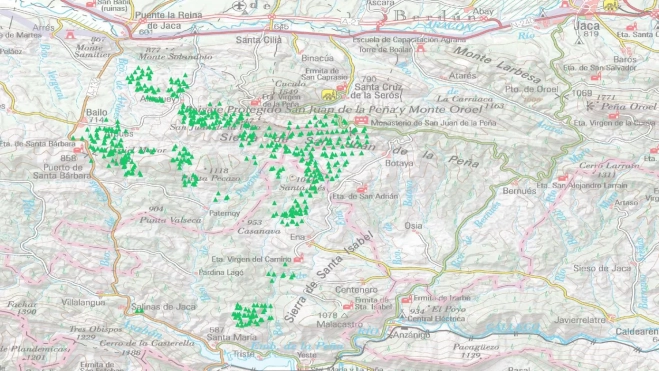This screenshot has width=659, height=371.
Task: Click the hermitage icon at Eta. de Santa Bárbara
Action: (x=78, y=149)
